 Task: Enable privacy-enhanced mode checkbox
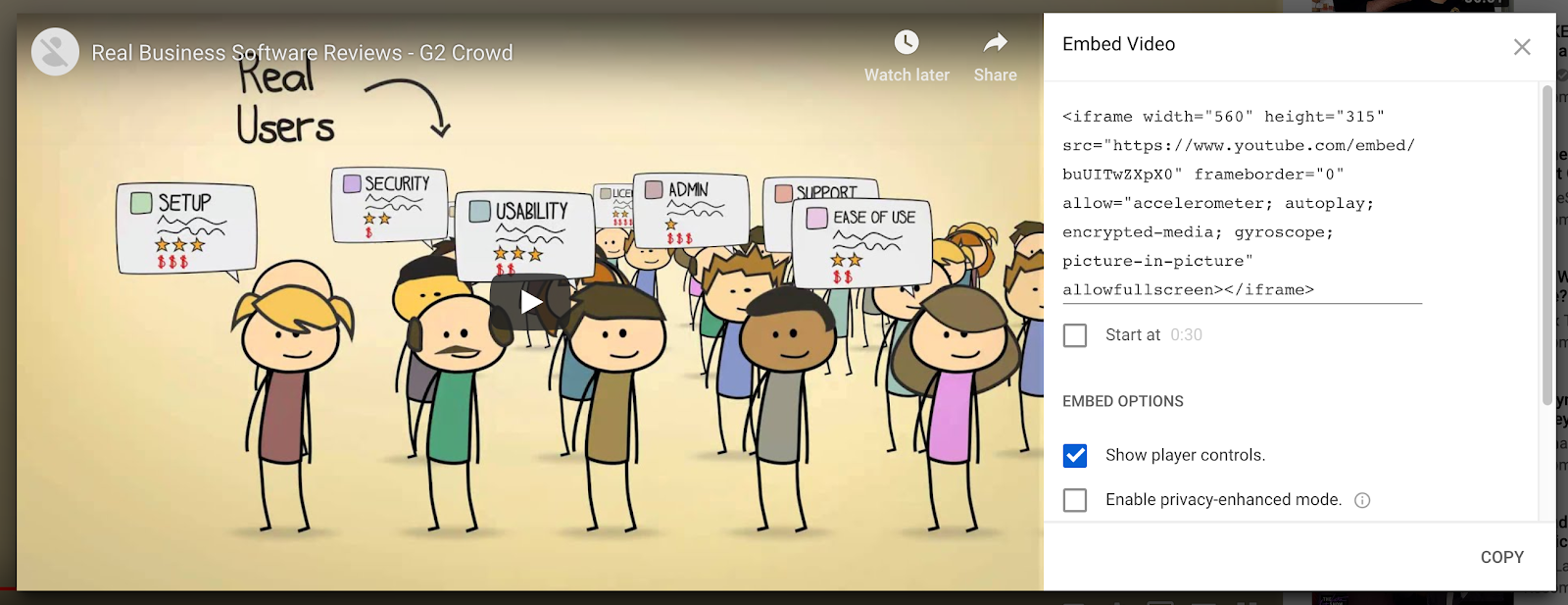pyautogui.click(x=1075, y=500)
